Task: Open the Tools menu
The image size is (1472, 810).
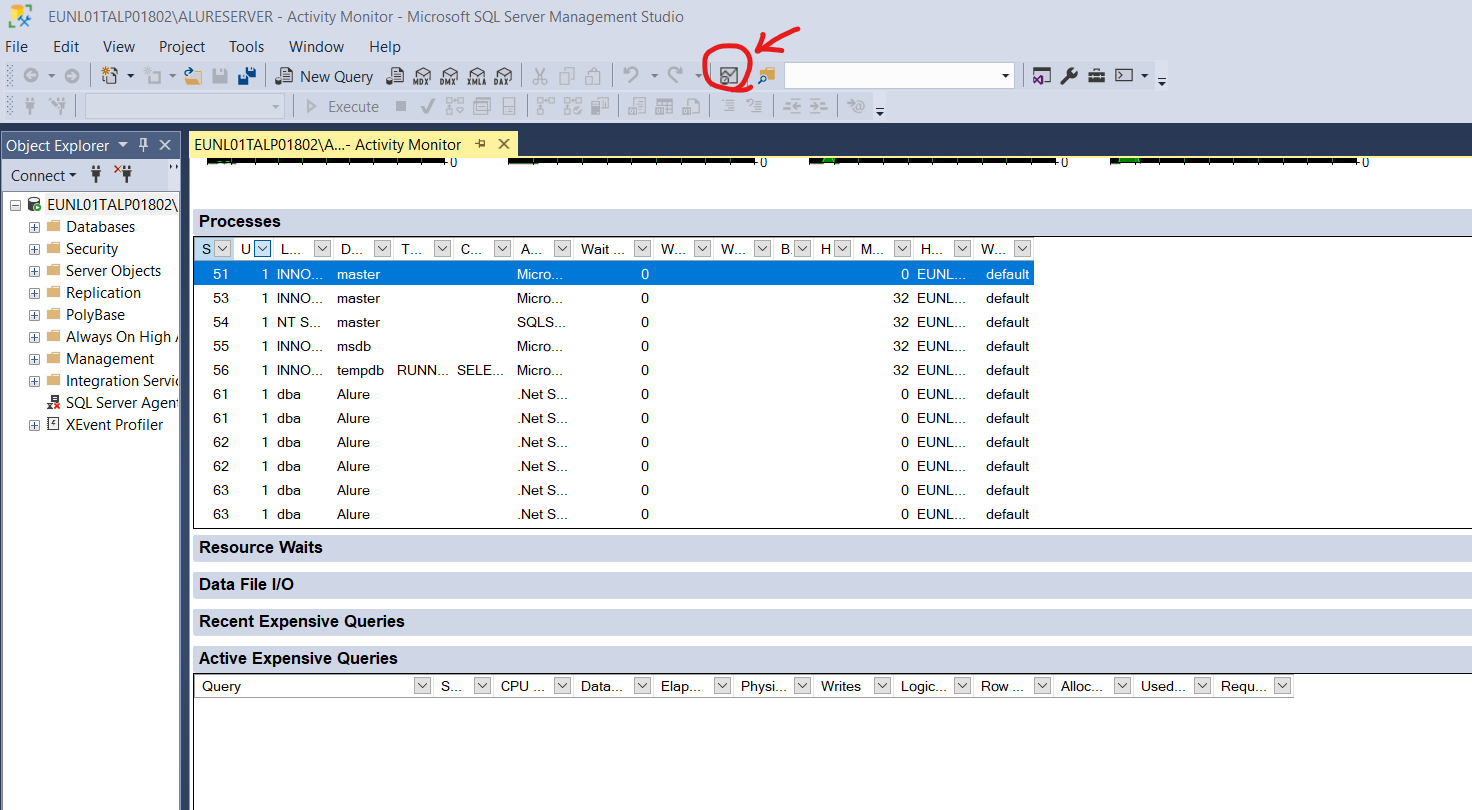Action: (246, 47)
